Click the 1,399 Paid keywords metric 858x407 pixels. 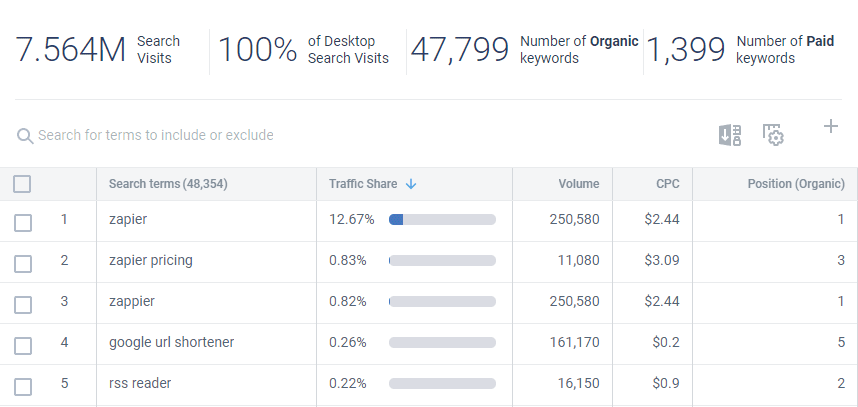point(740,50)
